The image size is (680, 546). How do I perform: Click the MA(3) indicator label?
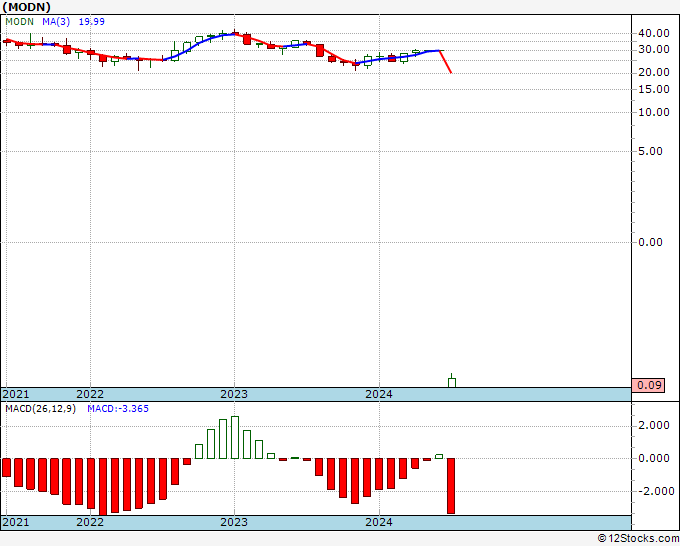pyautogui.click(x=56, y=22)
